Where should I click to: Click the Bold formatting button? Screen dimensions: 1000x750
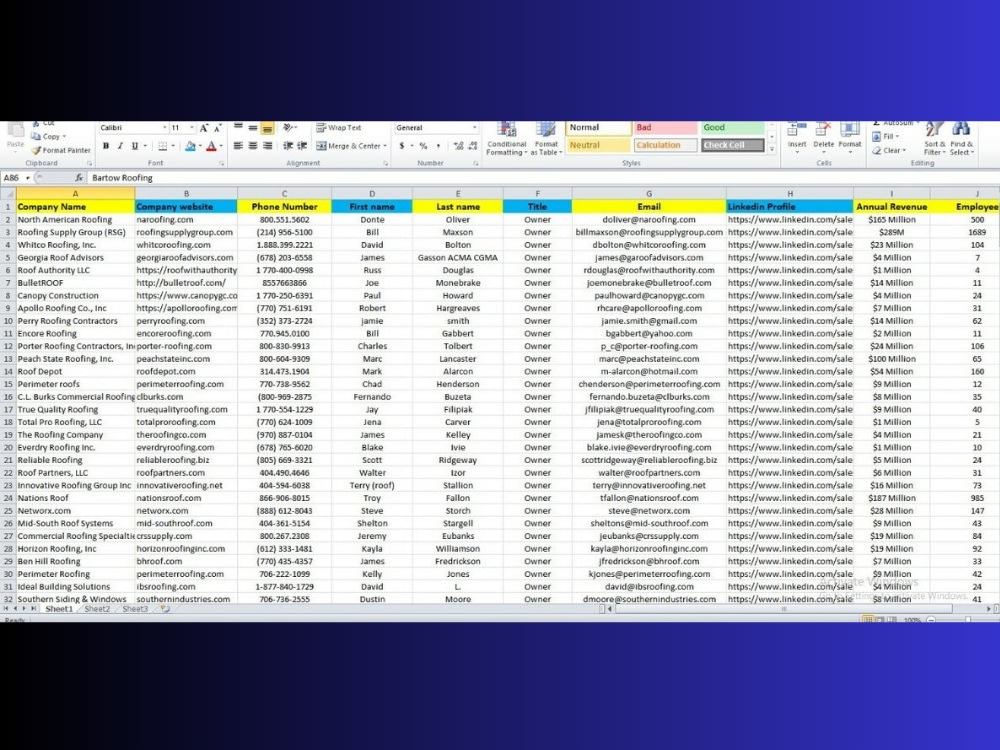pyautogui.click(x=106, y=146)
